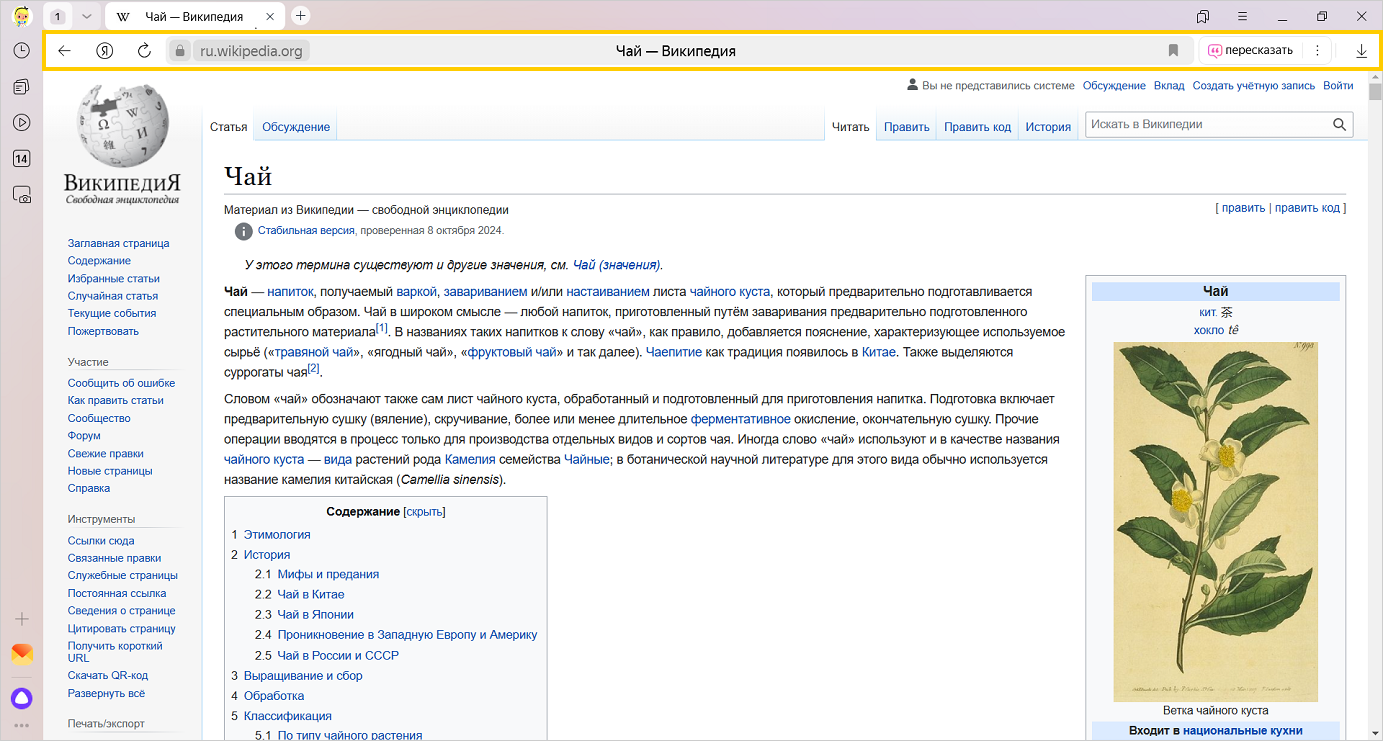Open the Цитировать страницу tool link
Viewport: 1383px width, 741px height.
[122, 628]
